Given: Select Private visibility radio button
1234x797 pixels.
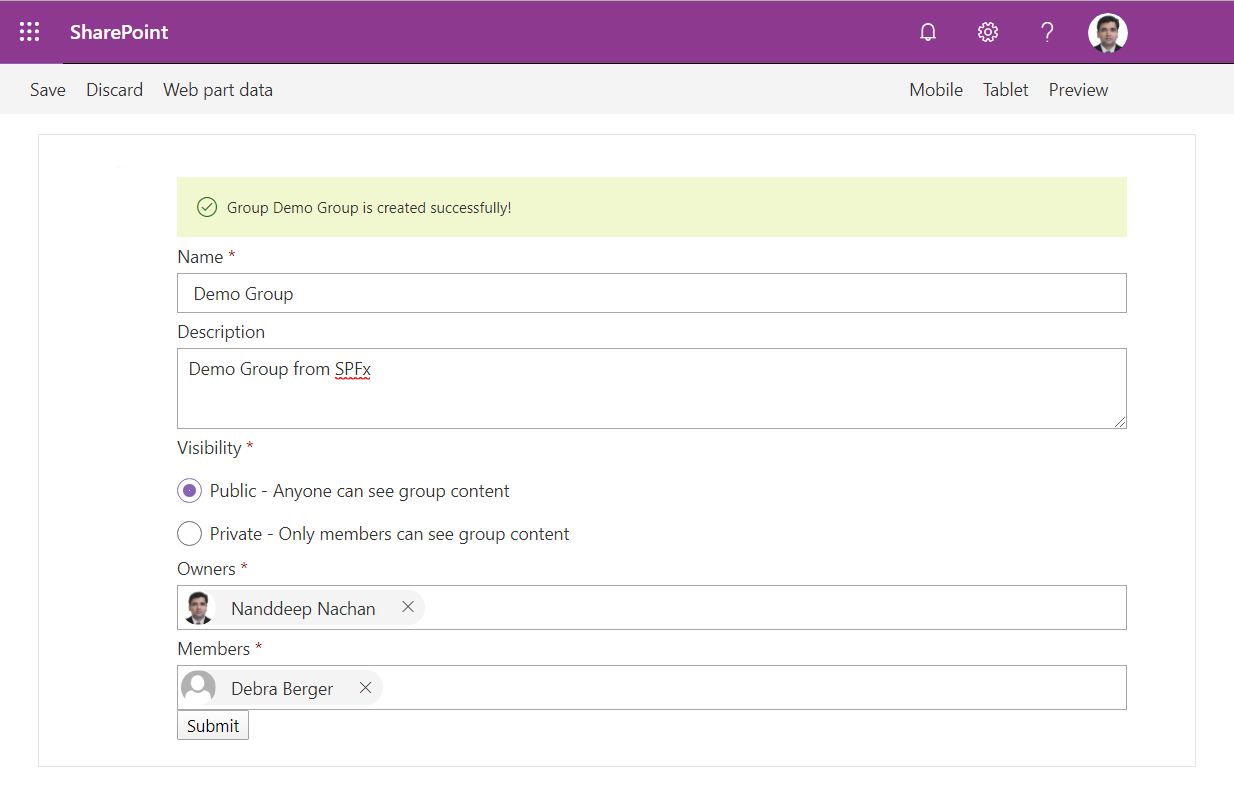Looking at the screenshot, I should click(189, 534).
